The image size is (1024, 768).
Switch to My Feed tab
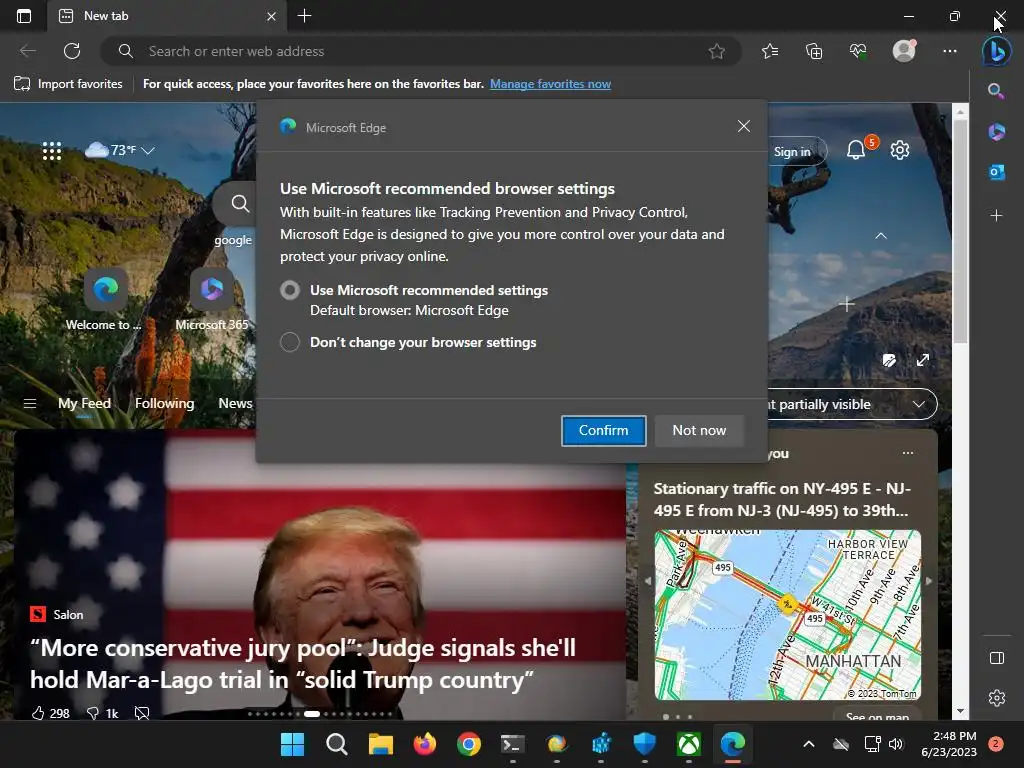tap(84, 404)
